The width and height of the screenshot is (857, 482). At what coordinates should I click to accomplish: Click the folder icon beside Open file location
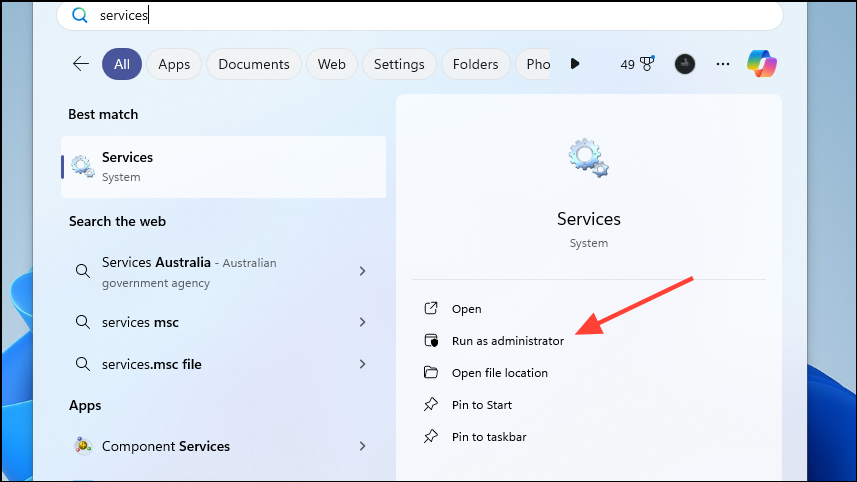point(431,372)
